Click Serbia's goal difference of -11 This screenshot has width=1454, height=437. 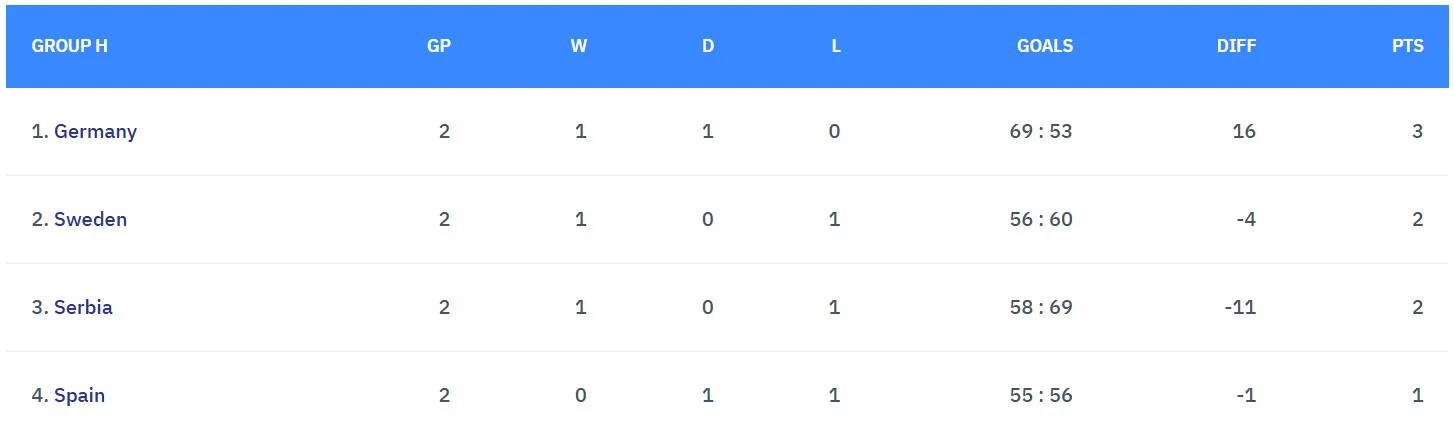pyautogui.click(x=1240, y=307)
